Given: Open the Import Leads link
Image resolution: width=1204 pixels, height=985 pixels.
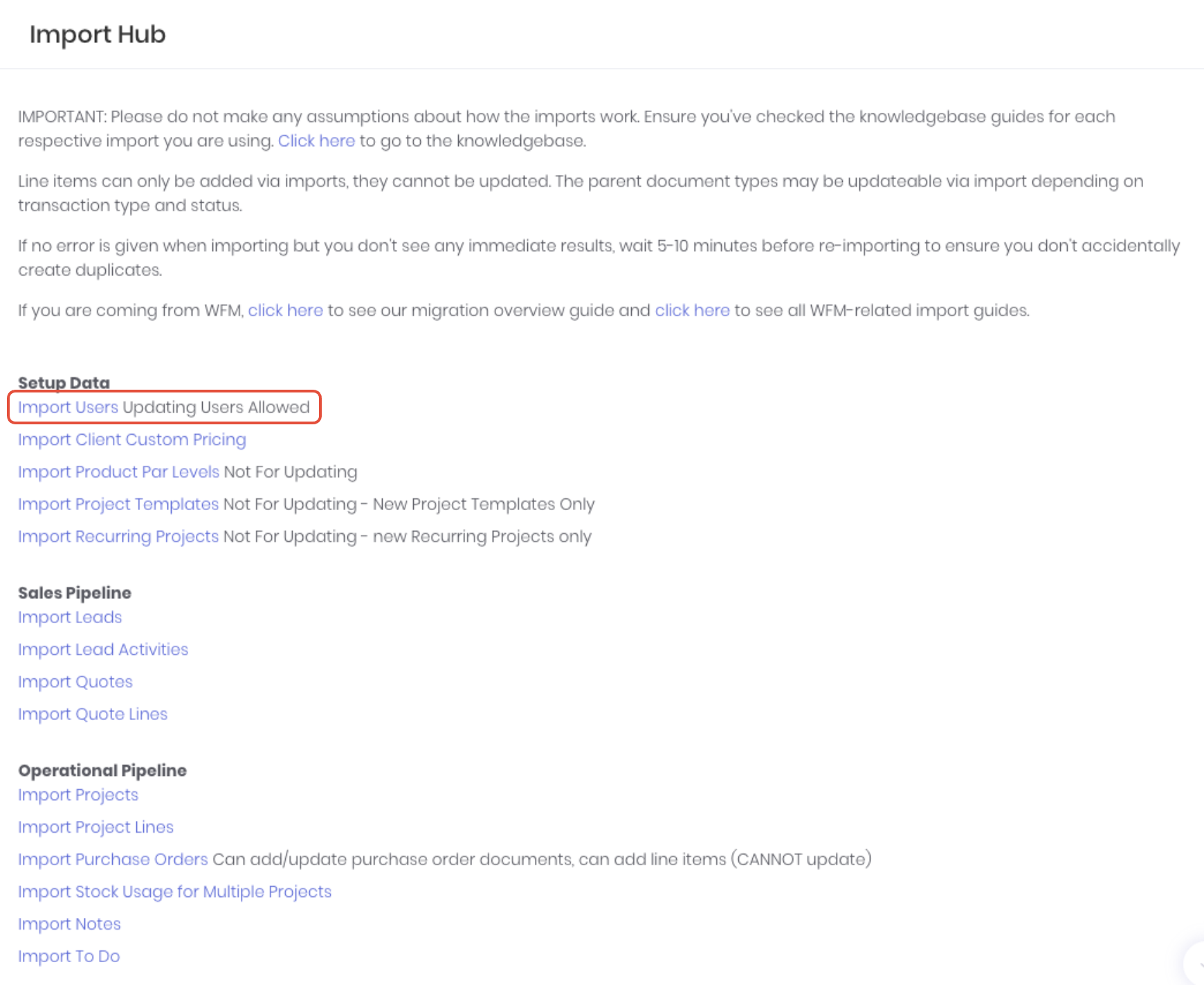Looking at the screenshot, I should click(x=70, y=617).
